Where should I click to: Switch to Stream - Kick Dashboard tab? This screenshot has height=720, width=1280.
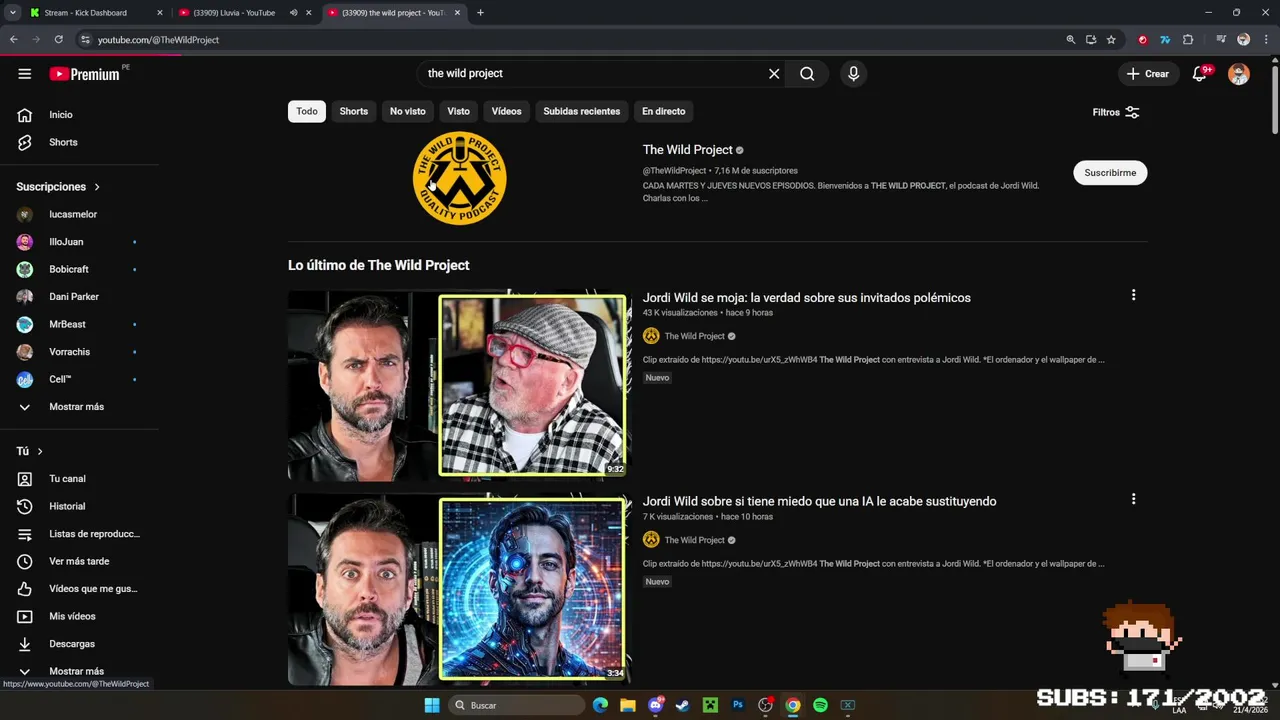[x=95, y=13]
